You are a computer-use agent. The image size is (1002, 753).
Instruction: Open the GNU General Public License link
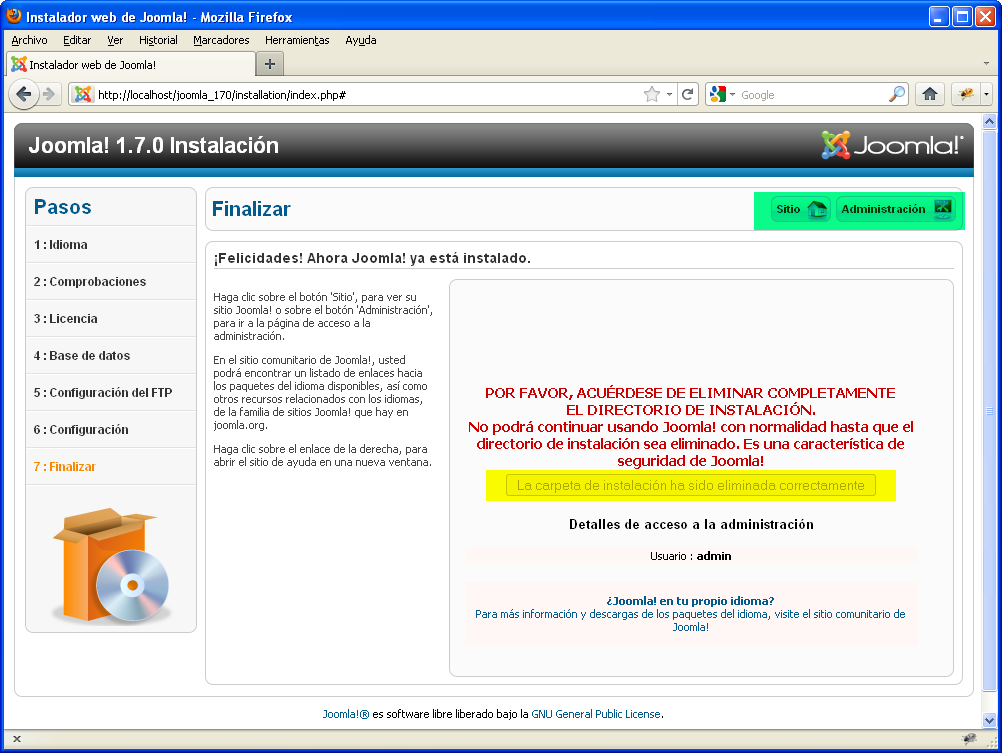(596, 714)
